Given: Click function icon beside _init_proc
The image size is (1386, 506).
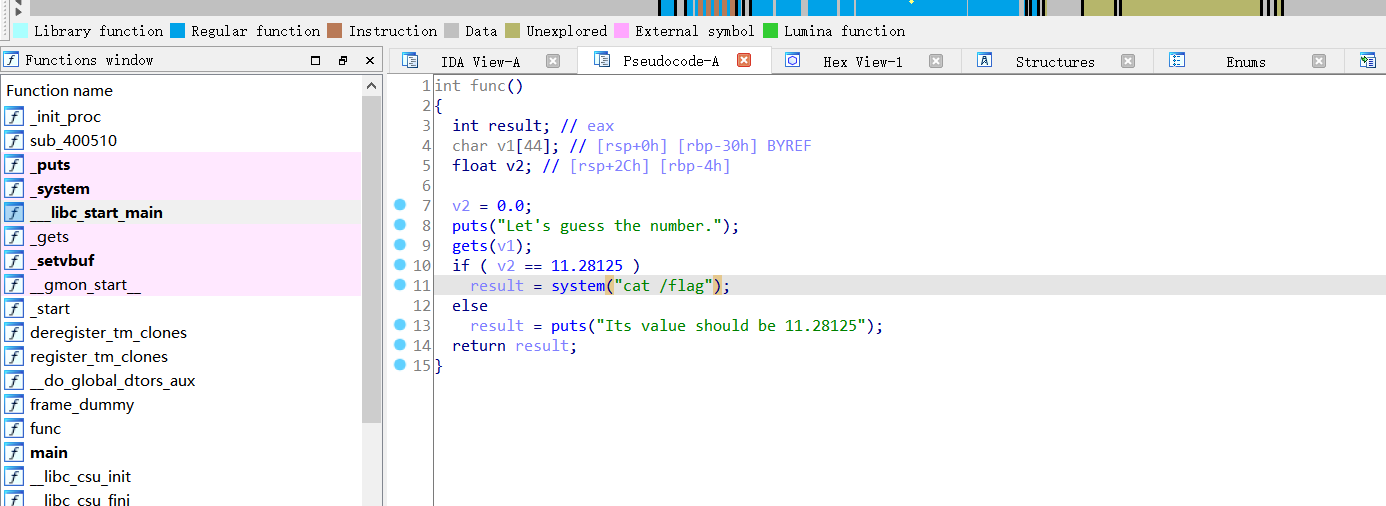Looking at the screenshot, I should (14, 116).
